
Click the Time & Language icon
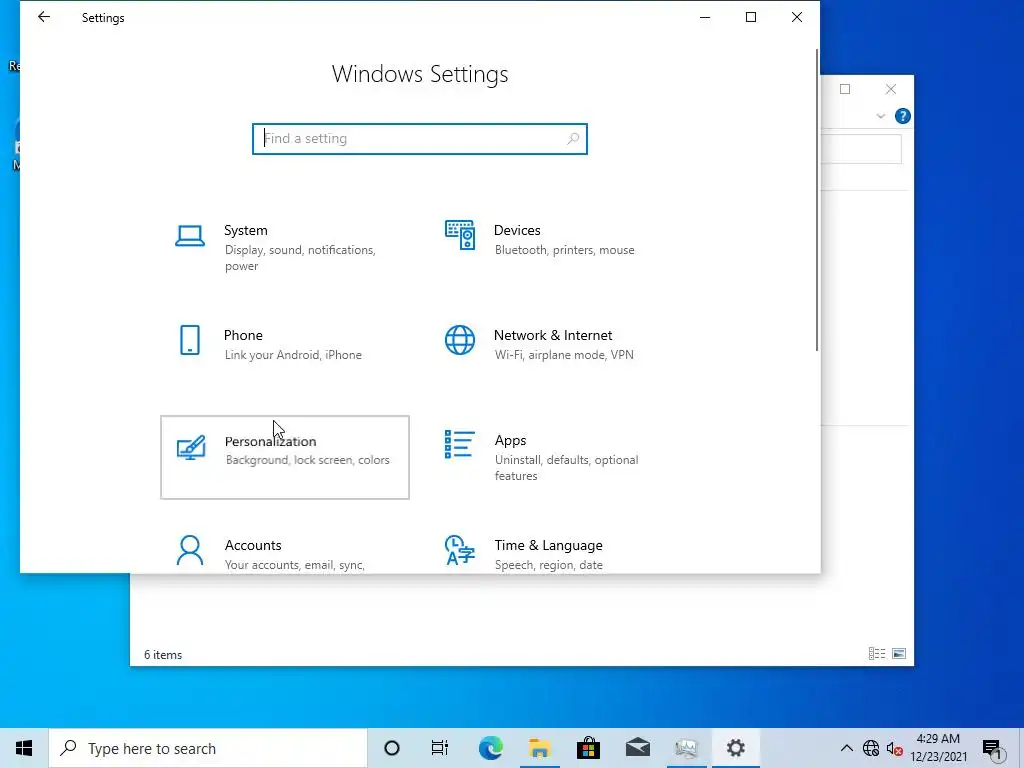point(460,550)
